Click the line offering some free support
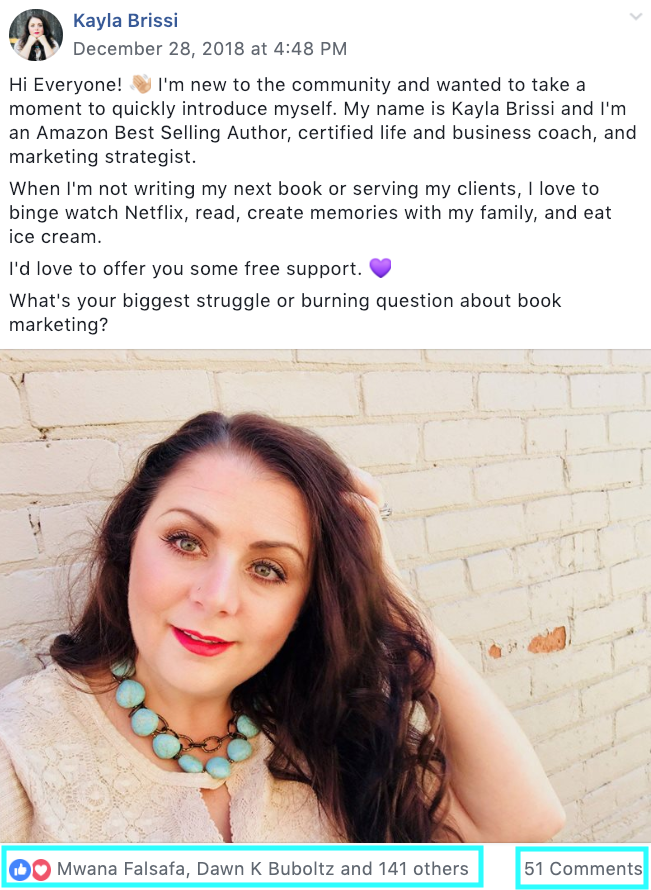The width and height of the screenshot is (651, 890). click(200, 268)
